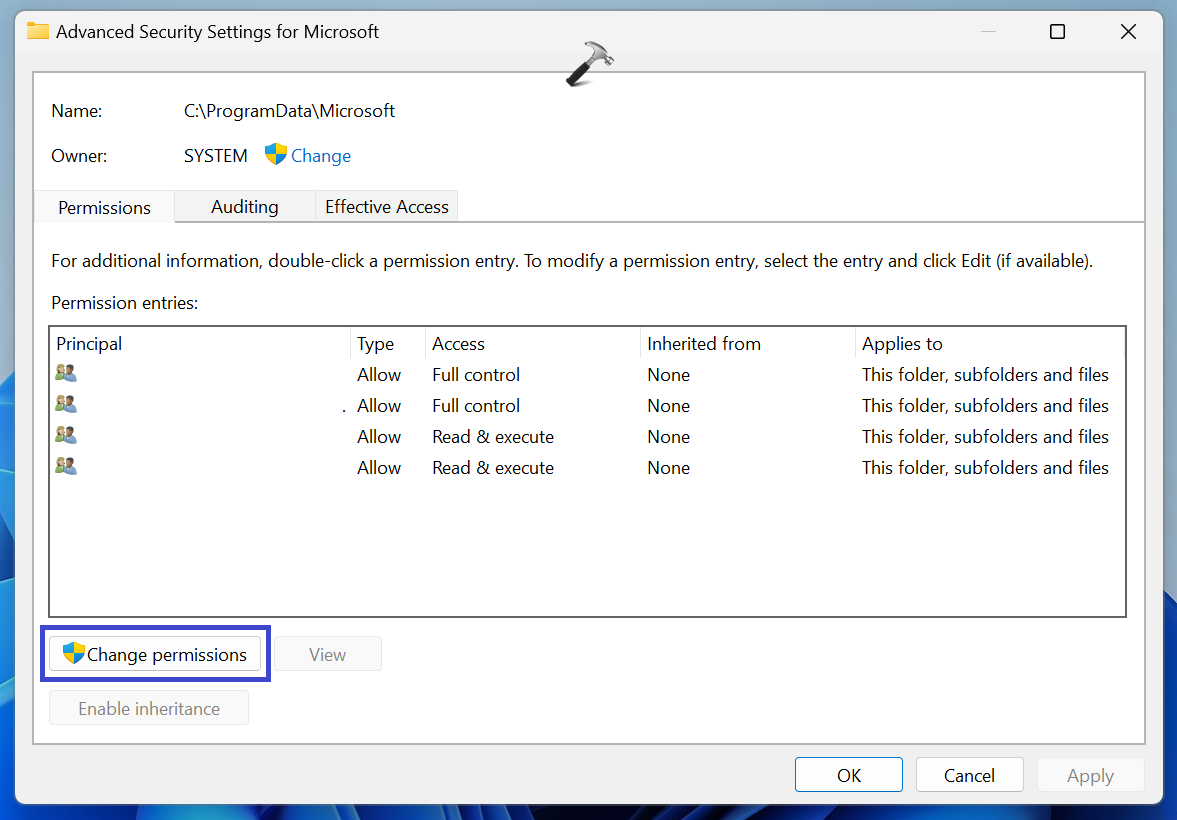
Task: Click the folder icon in the title bar
Action: pos(38,31)
